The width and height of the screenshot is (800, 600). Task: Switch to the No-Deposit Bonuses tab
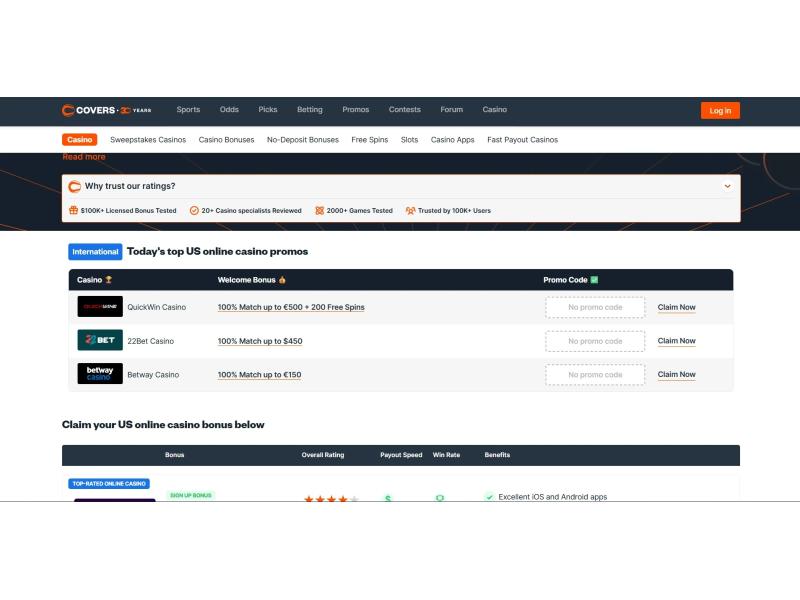click(x=303, y=140)
